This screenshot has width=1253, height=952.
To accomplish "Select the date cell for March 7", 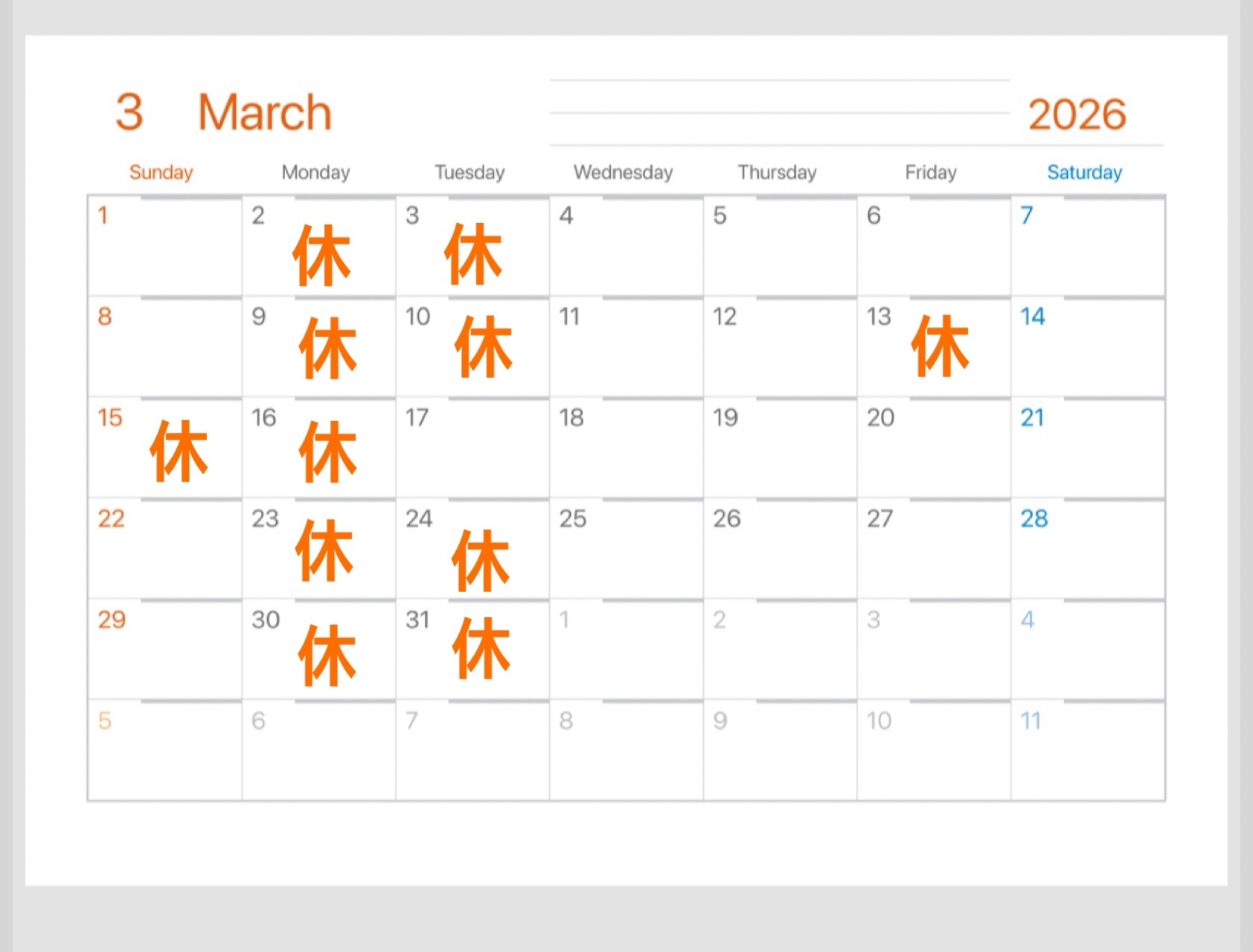I will tap(1087, 247).
